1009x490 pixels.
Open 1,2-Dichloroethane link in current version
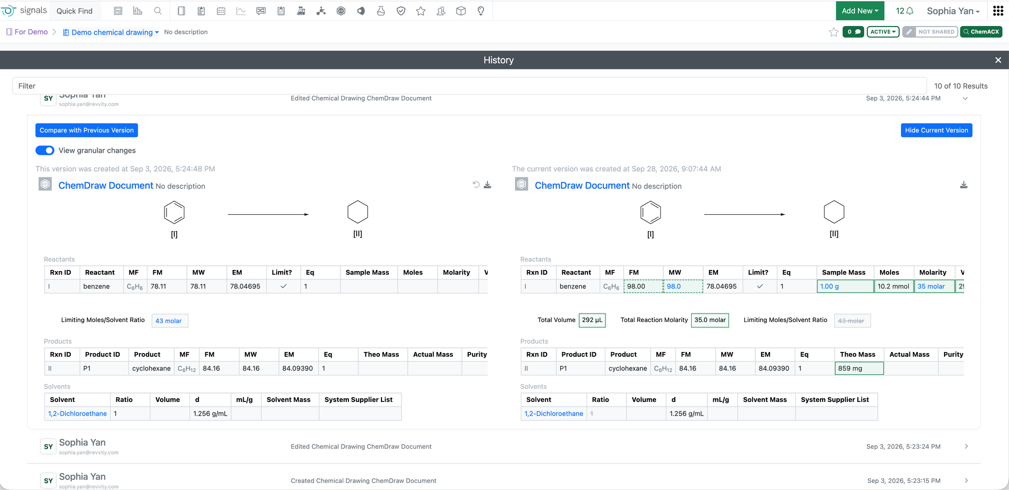[554, 413]
